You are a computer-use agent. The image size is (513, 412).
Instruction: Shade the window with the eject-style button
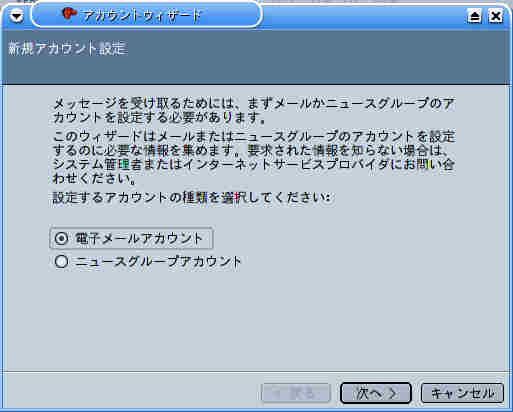coord(474,16)
